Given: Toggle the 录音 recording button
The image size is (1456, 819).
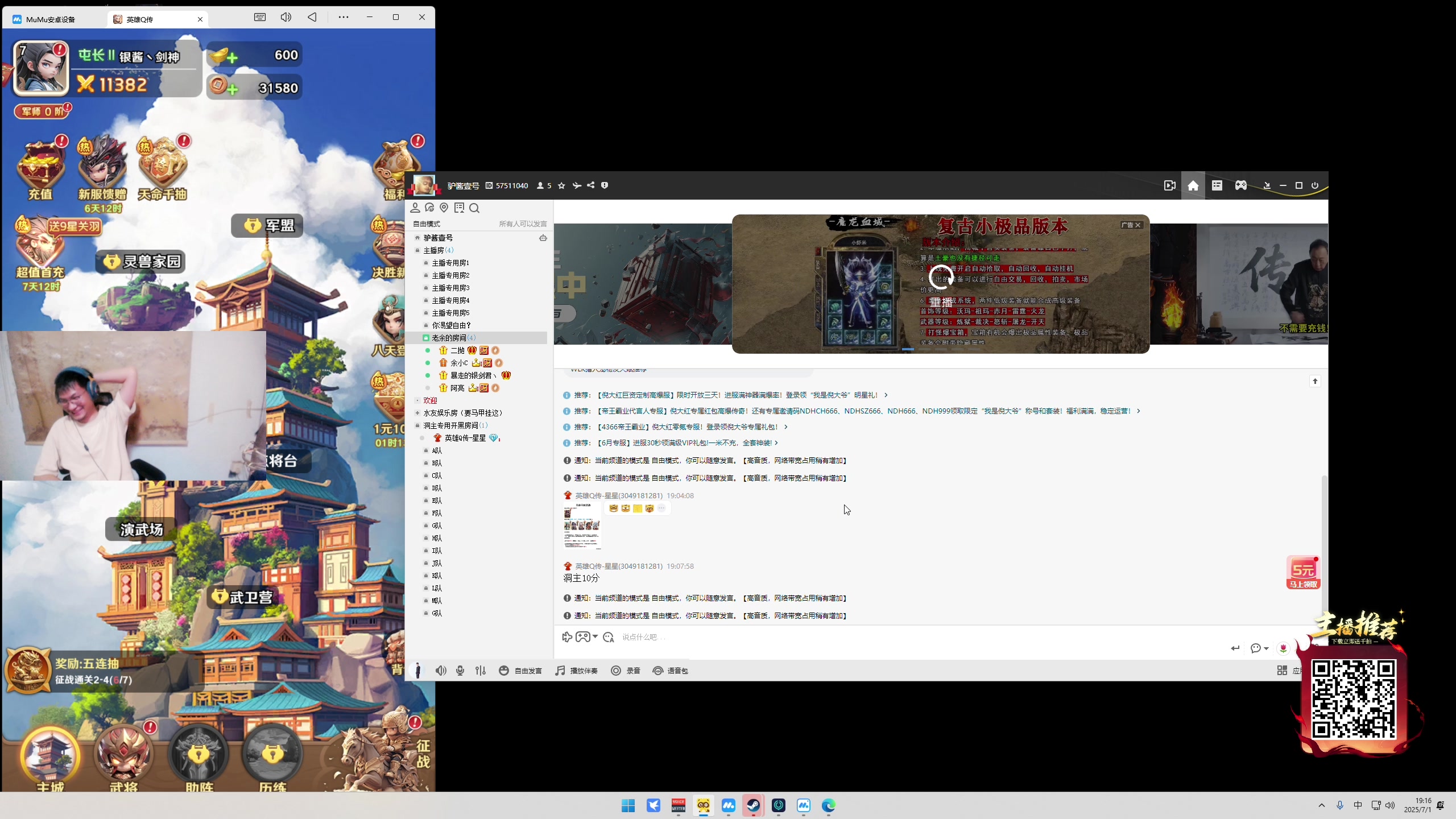Looking at the screenshot, I should click(x=626, y=671).
